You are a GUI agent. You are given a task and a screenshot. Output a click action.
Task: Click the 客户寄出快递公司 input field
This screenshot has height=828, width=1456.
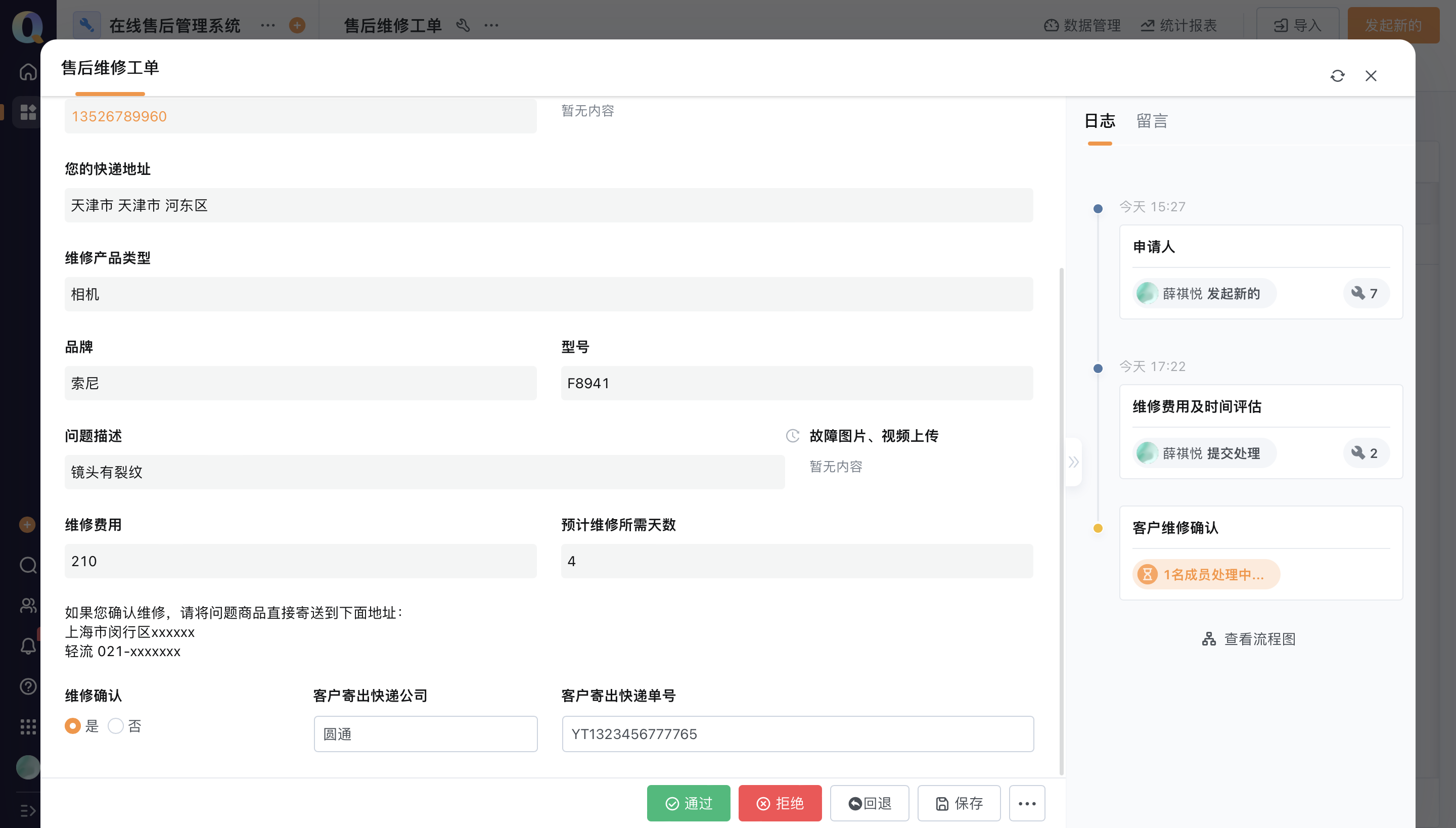tap(426, 733)
